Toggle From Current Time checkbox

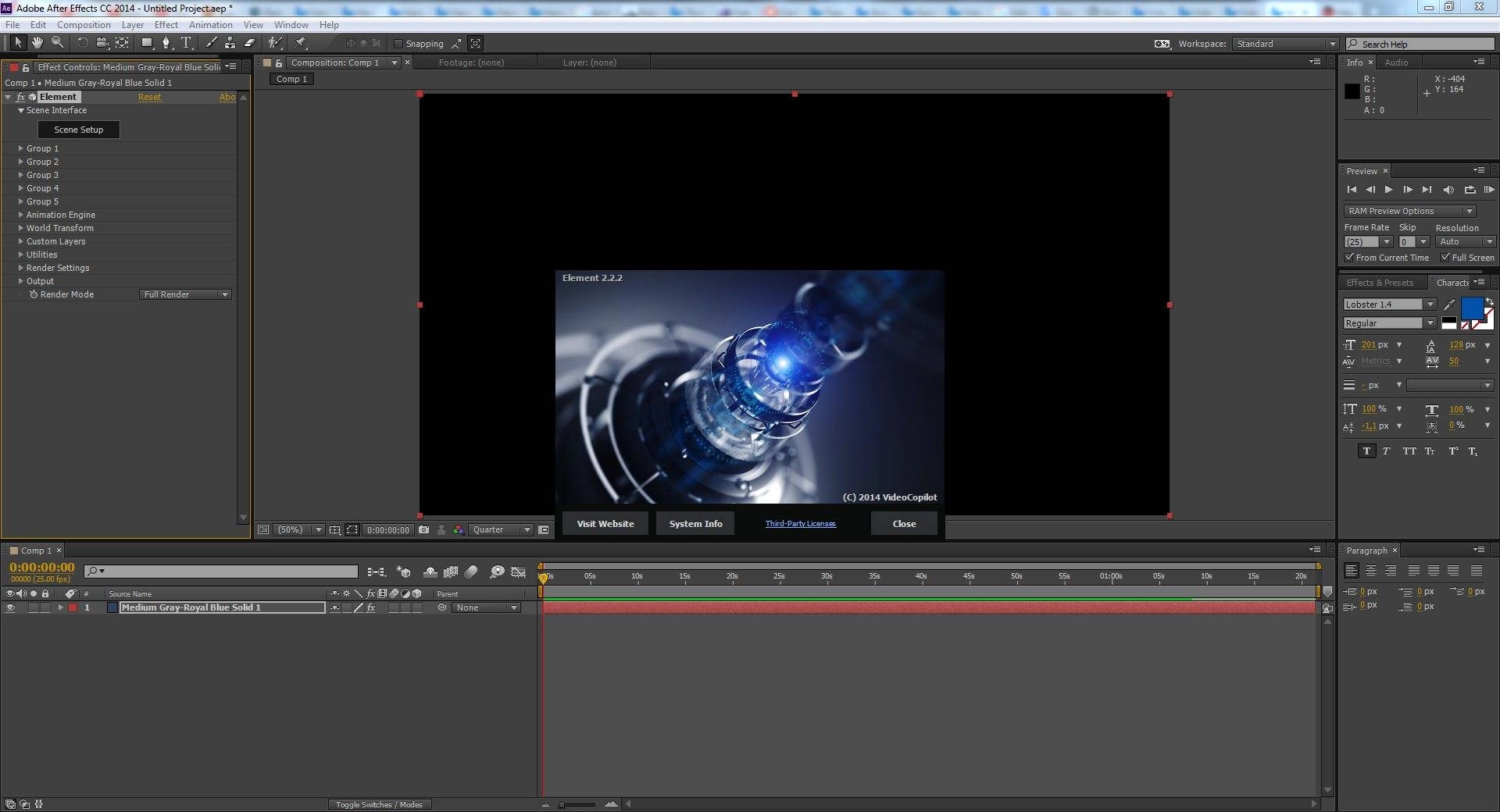pyautogui.click(x=1349, y=258)
